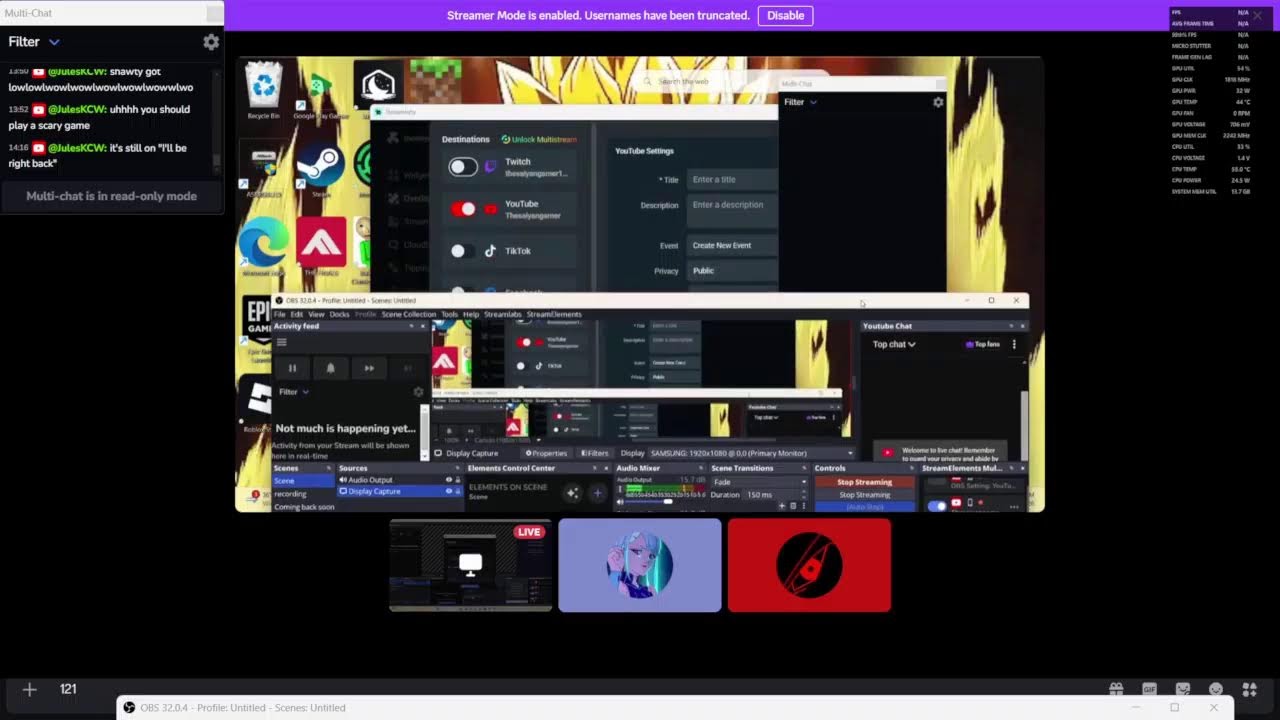Click the Unlock Multistream link
Image resolution: width=1280 pixels, height=720 pixels.
click(x=541, y=139)
